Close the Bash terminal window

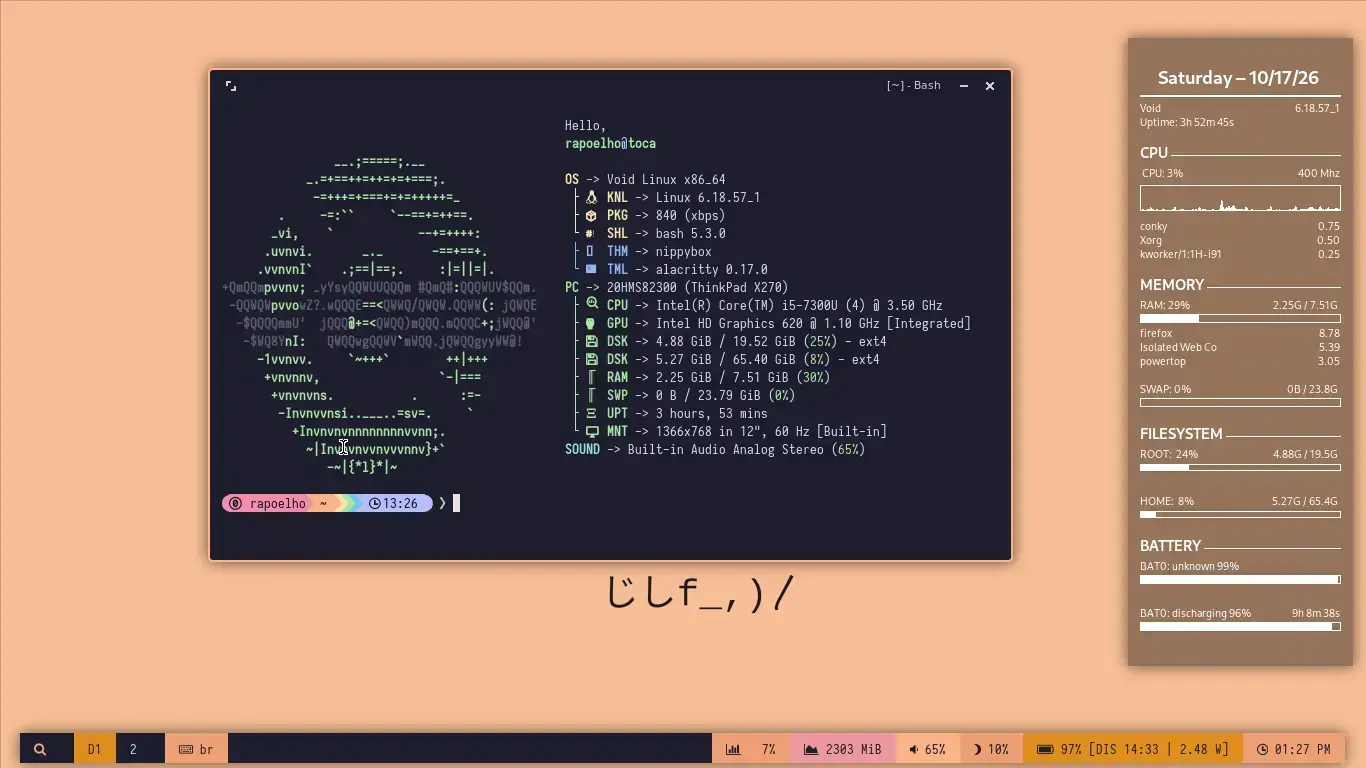pos(990,86)
